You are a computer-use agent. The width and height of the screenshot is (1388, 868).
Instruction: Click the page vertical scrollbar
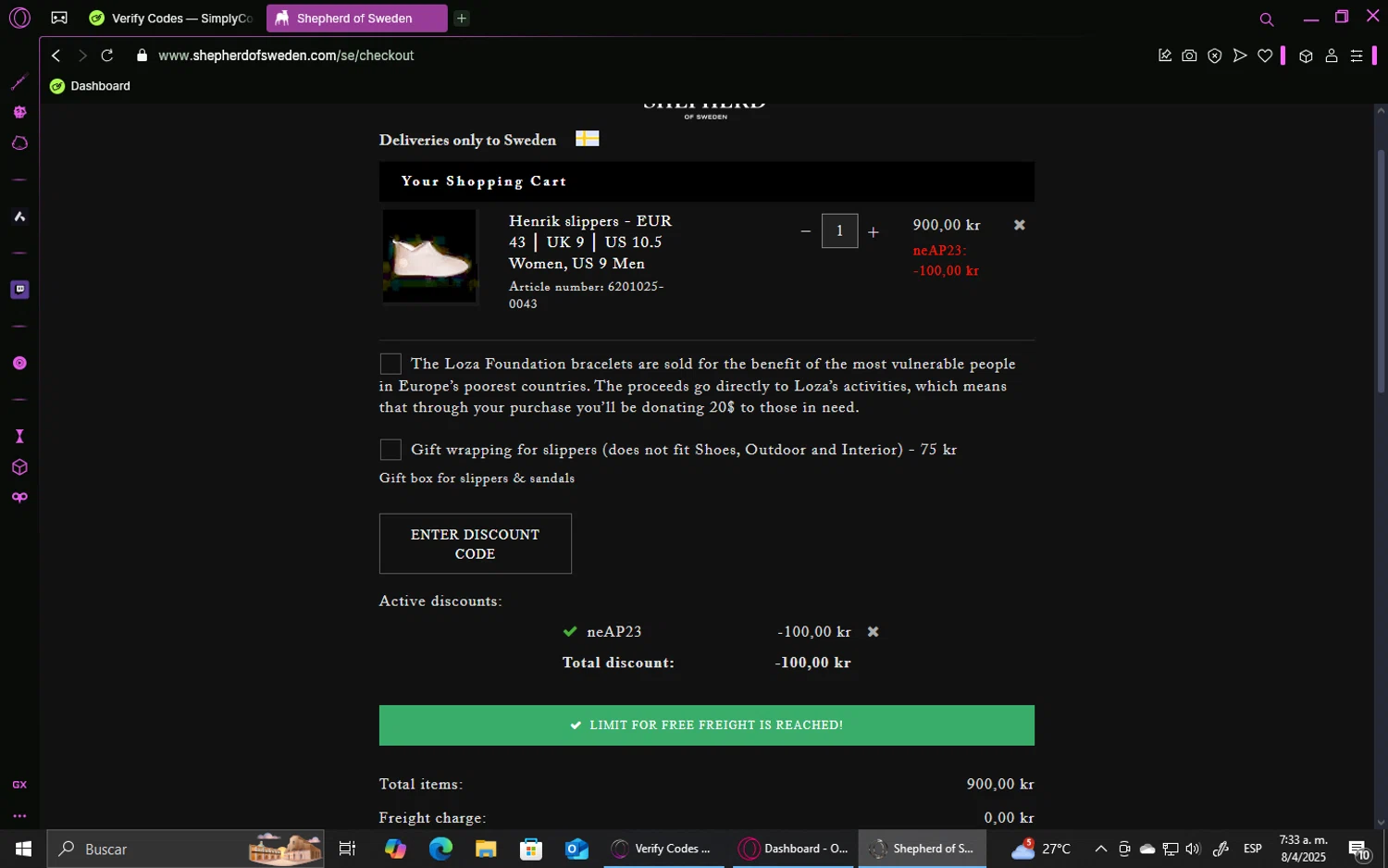tap(1381, 270)
